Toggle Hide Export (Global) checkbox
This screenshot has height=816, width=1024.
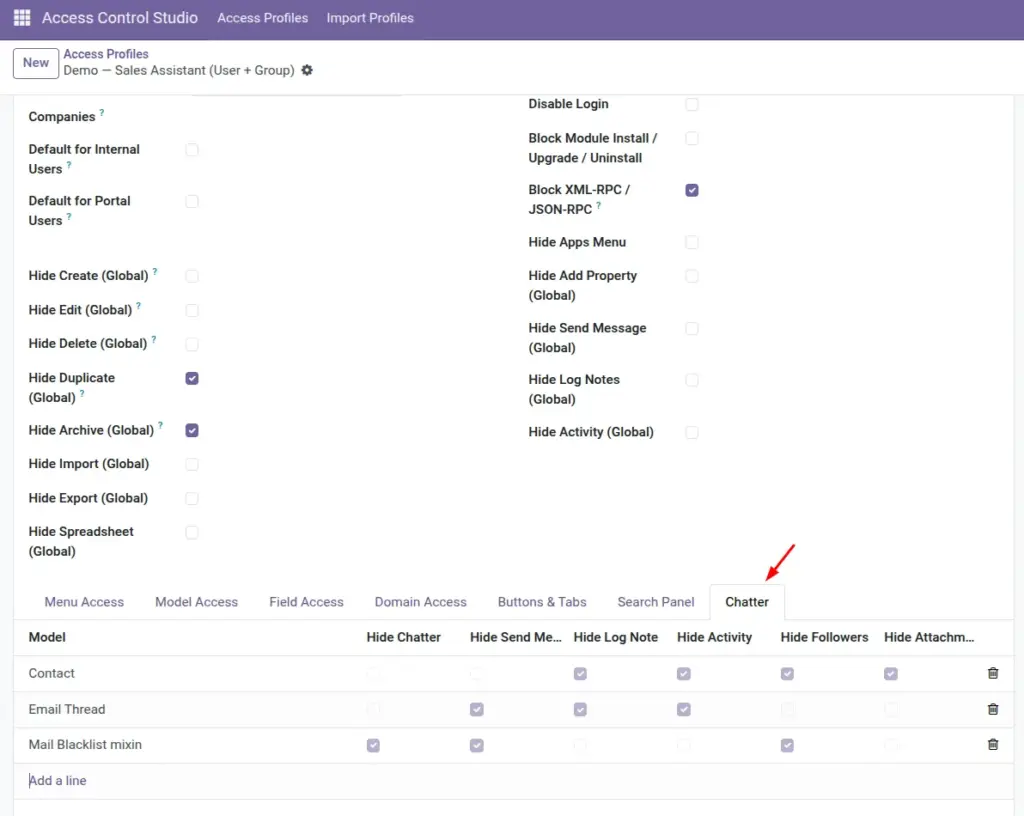pyautogui.click(x=192, y=498)
